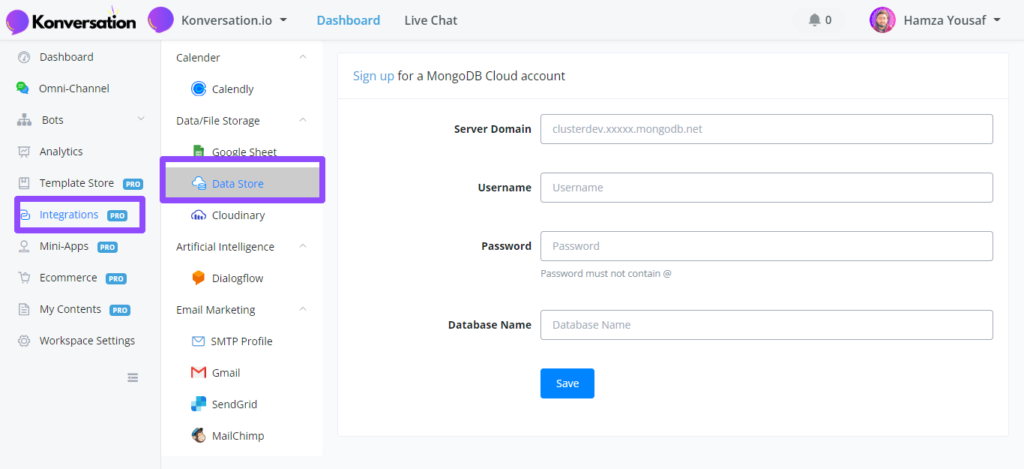Click the blue Save button
Image resolution: width=1024 pixels, height=469 pixels.
pyautogui.click(x=567, y=383)
